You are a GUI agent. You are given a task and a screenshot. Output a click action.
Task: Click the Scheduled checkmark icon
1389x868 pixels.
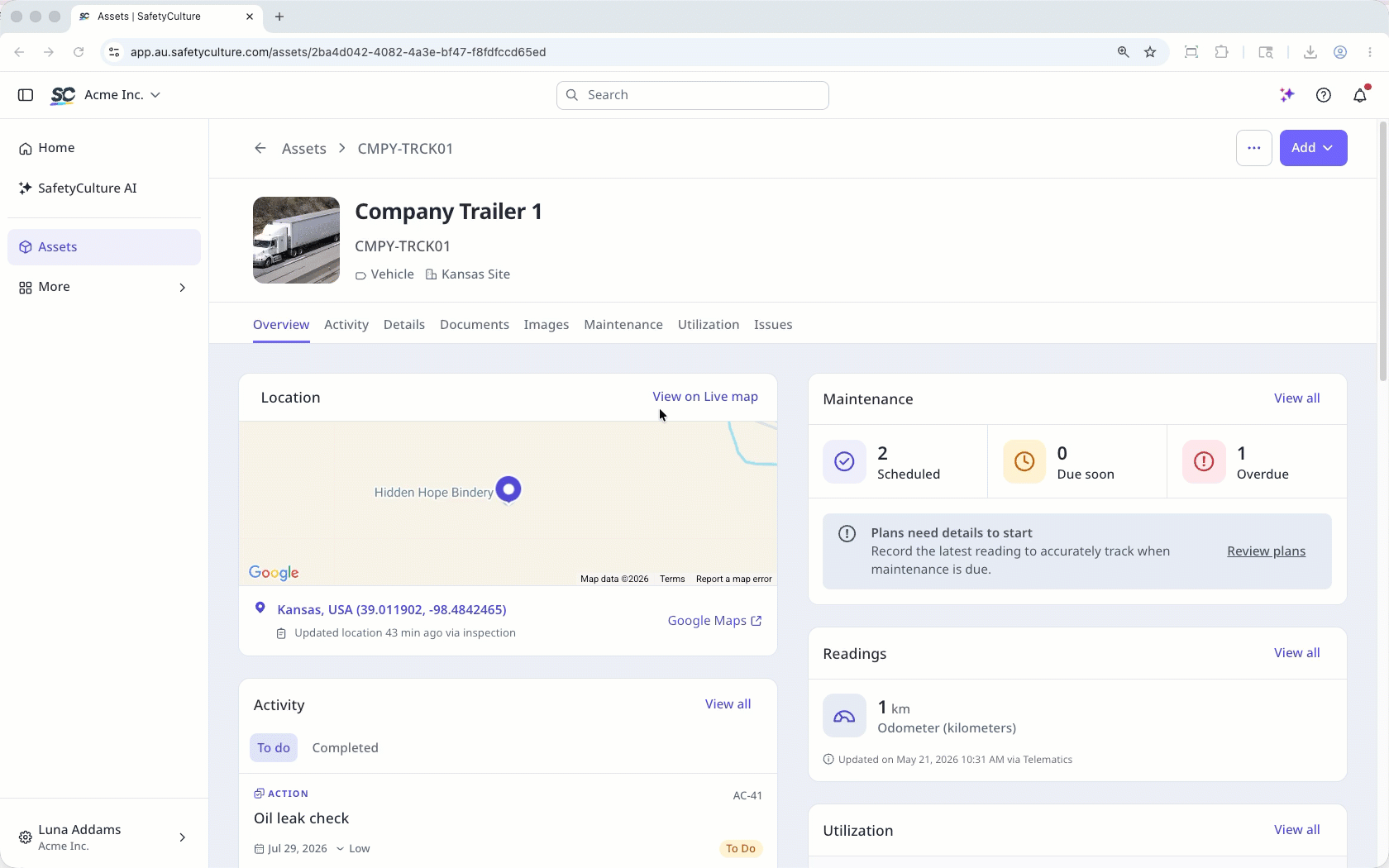[844, 461]
